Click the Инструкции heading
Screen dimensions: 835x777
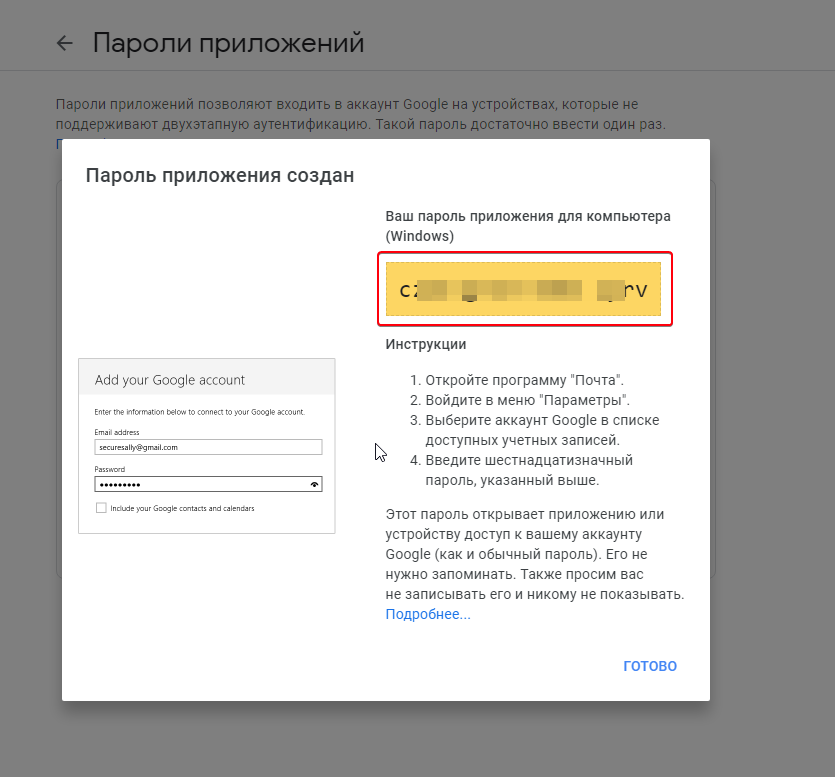425,344
